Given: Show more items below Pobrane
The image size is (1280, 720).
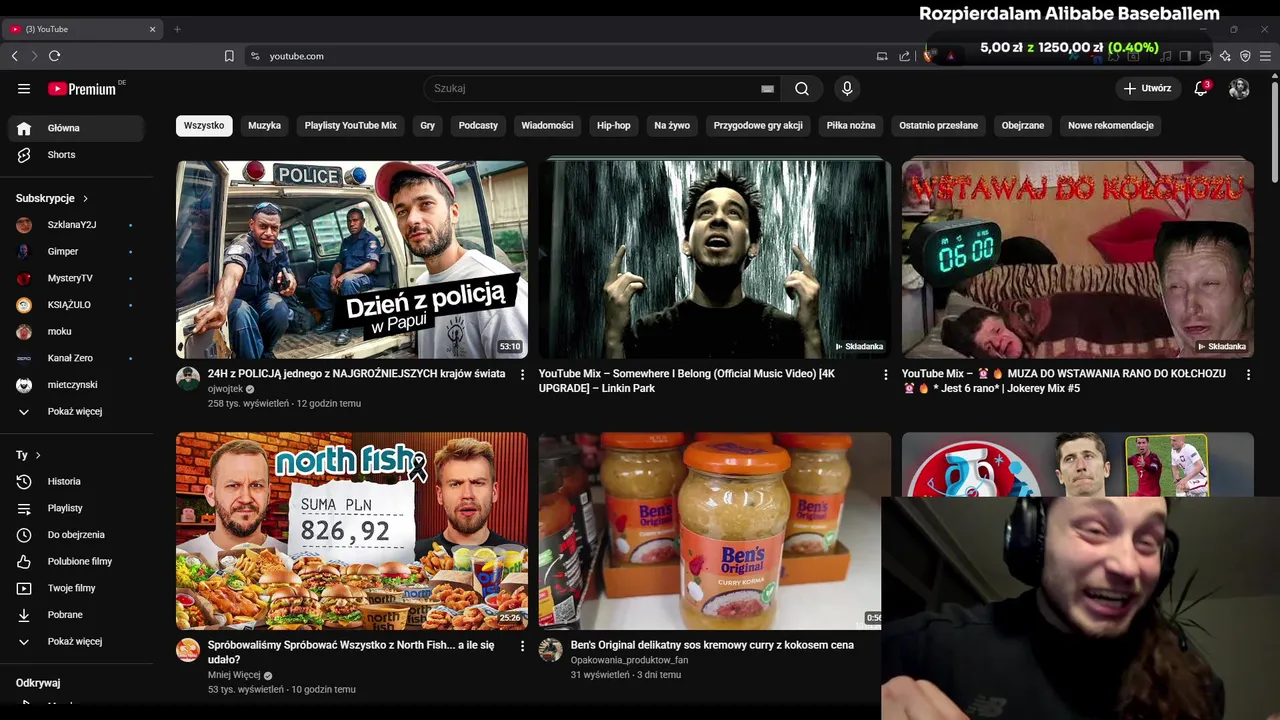Looking at the screenshot, I should 78,642.
